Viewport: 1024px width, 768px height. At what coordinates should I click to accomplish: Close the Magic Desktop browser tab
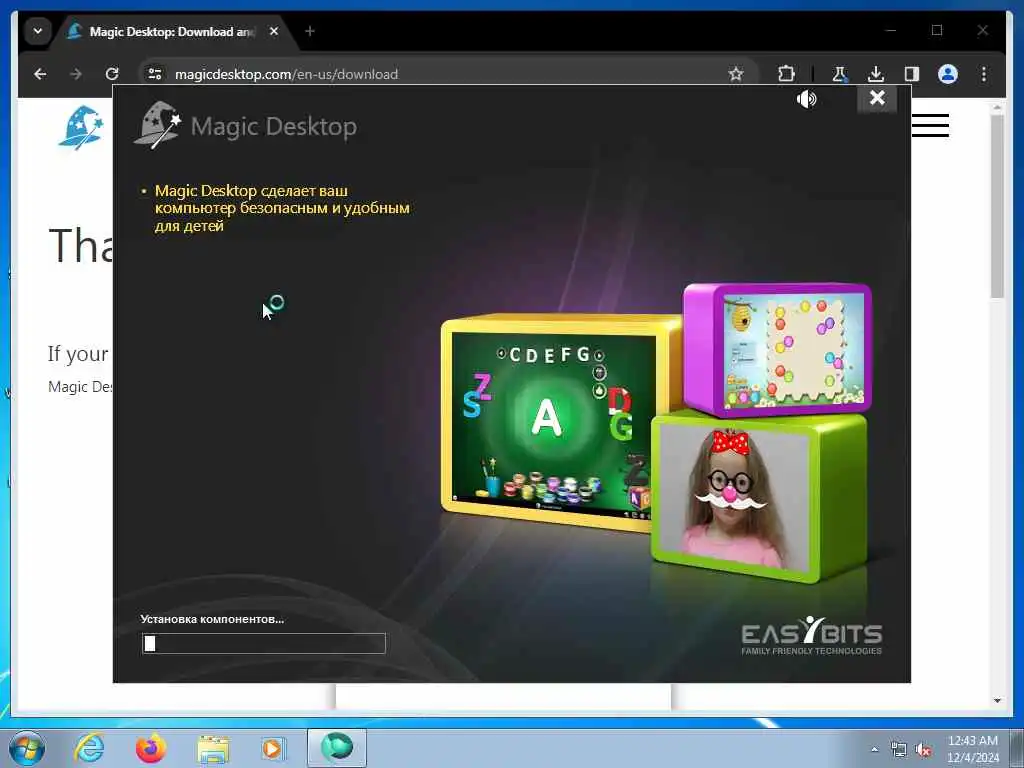(x=274, y=31)
